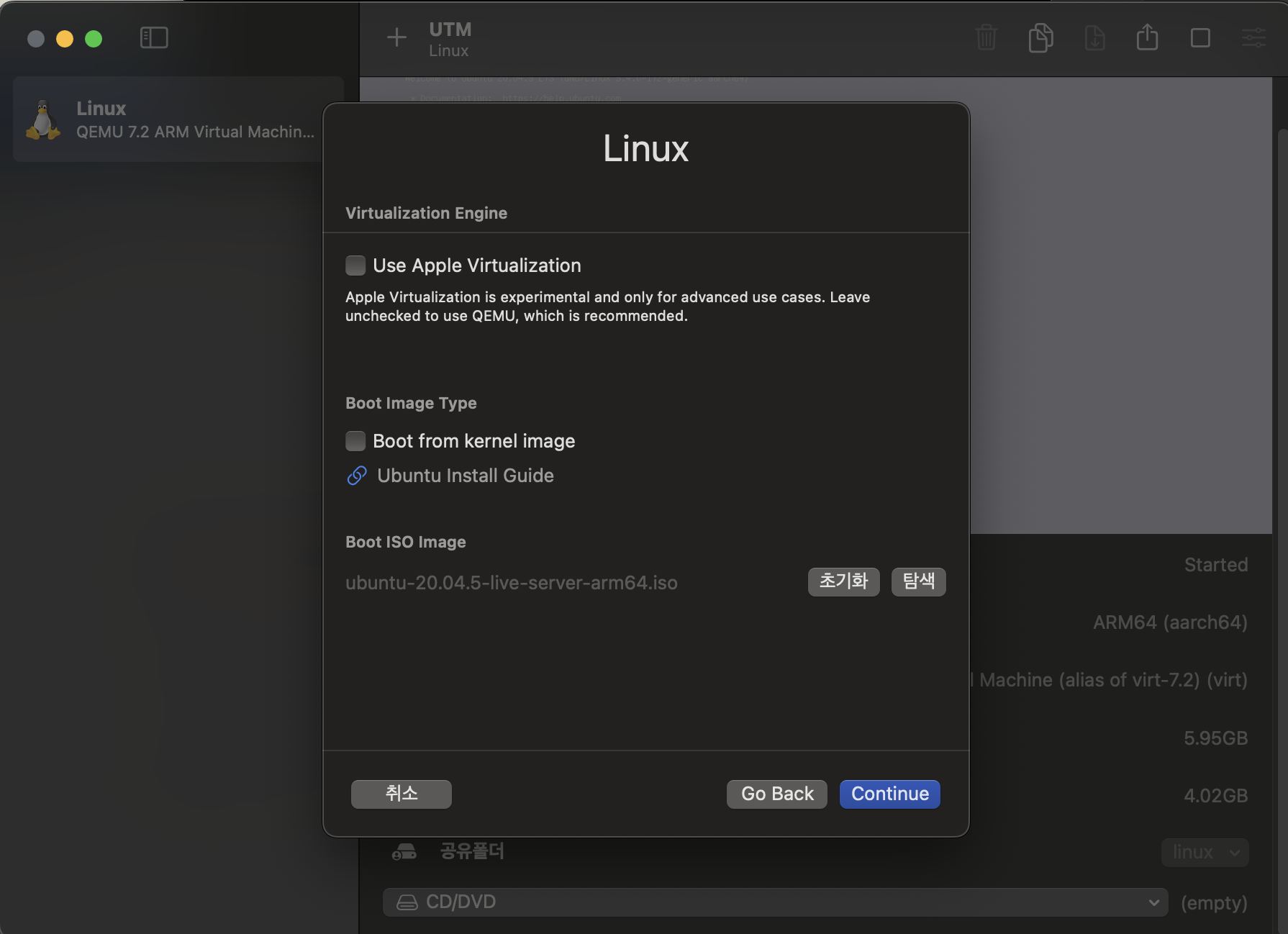1288x934 pixels.
Task: Click the 4.02GB value
Action: point(1216,796)
